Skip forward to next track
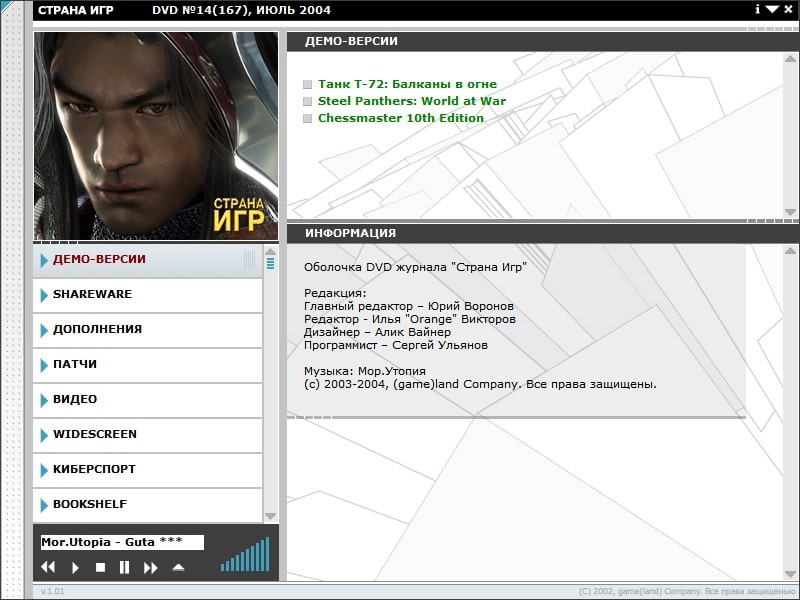Screen dimensions: 800x600 [151, 567]
